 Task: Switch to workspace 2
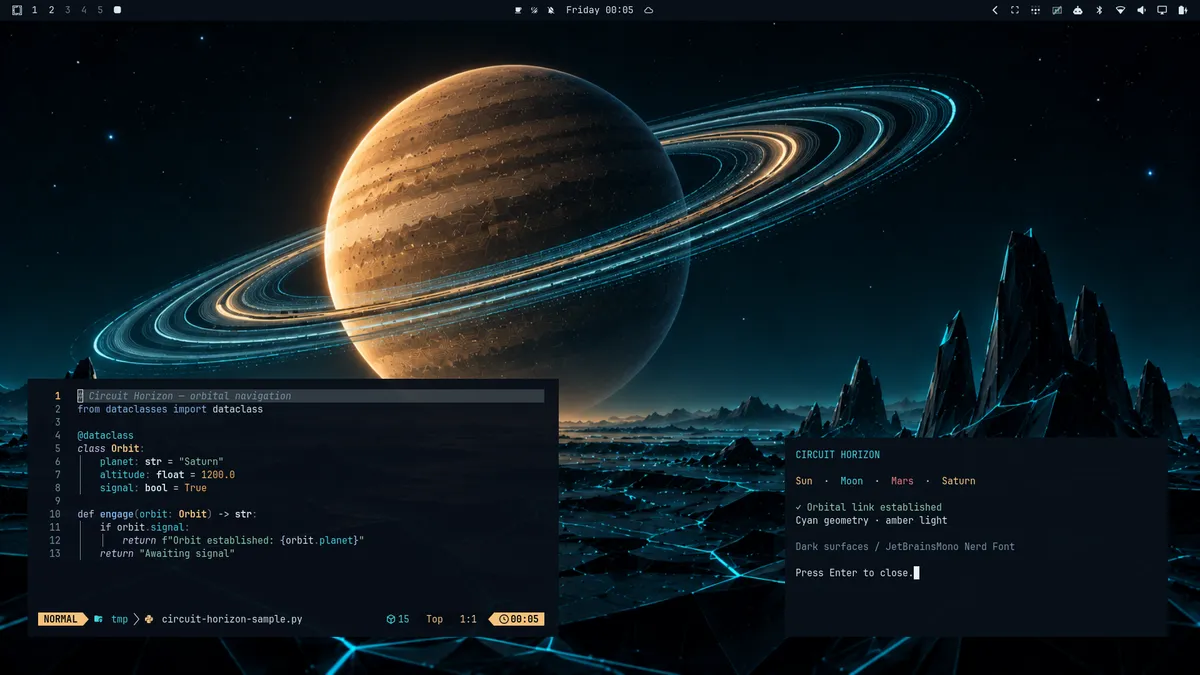51,10
